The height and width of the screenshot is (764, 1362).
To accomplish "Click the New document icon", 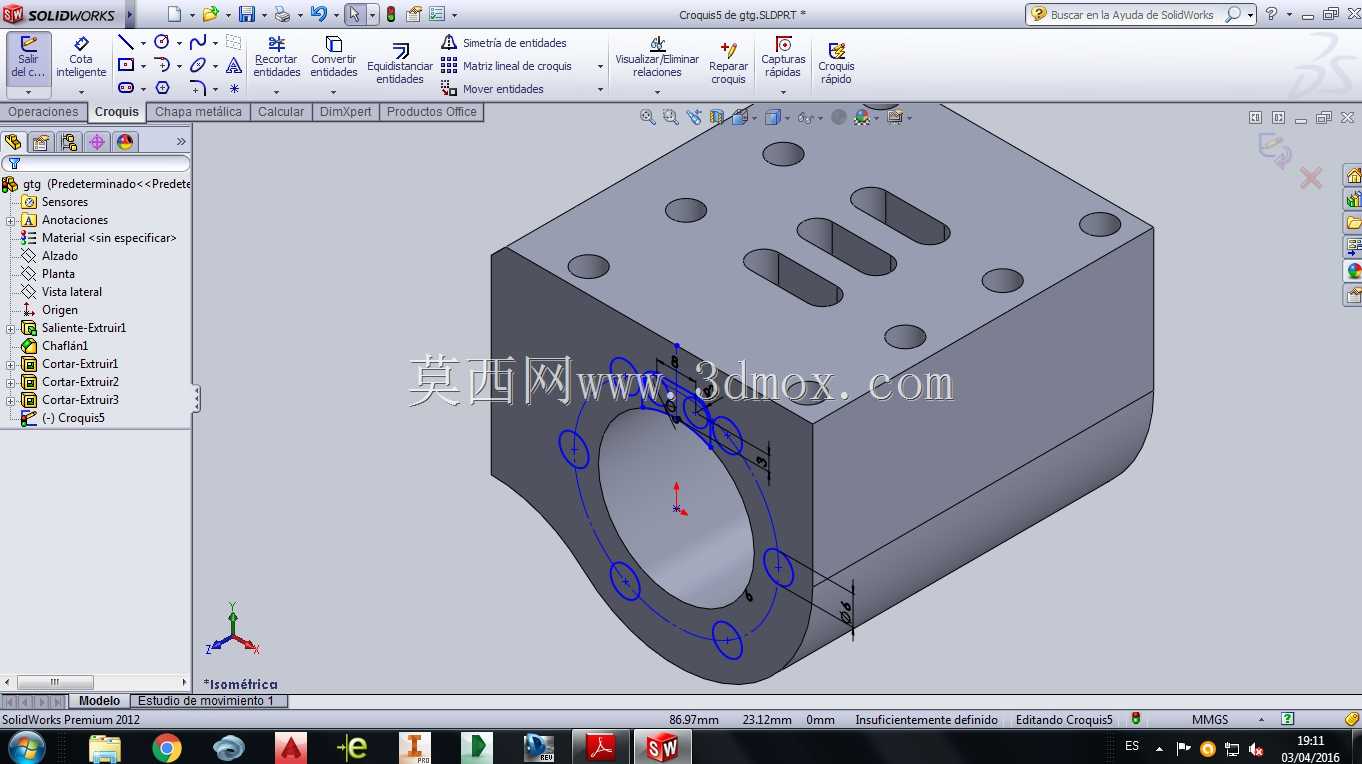I will coord(174,15).
